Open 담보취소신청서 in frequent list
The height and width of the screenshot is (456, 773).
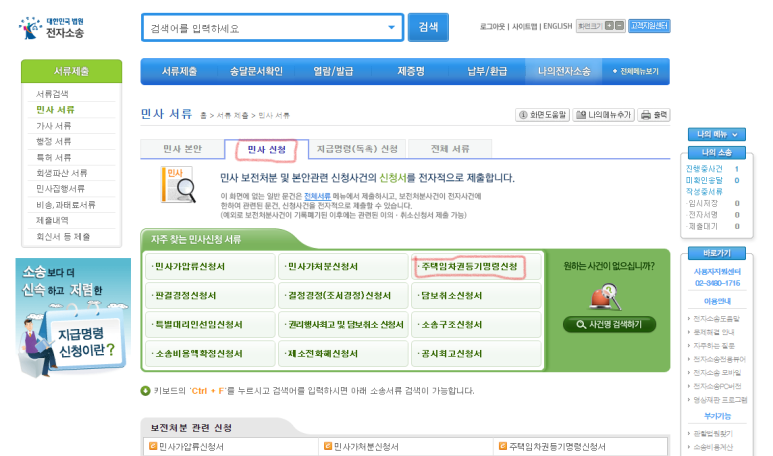click(476, 296)
